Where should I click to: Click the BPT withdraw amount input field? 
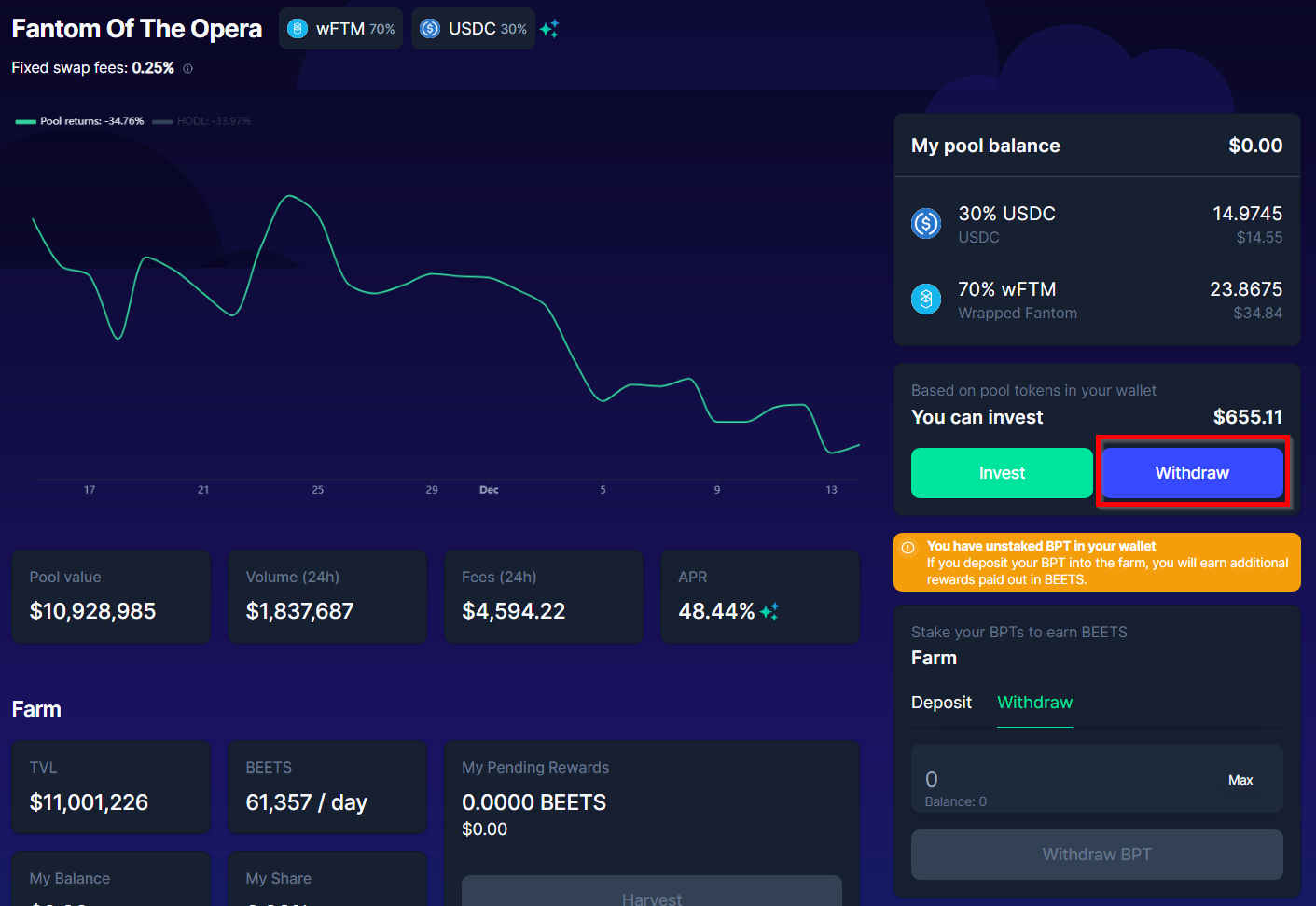pyautogui.click(x=1097, y=778)
